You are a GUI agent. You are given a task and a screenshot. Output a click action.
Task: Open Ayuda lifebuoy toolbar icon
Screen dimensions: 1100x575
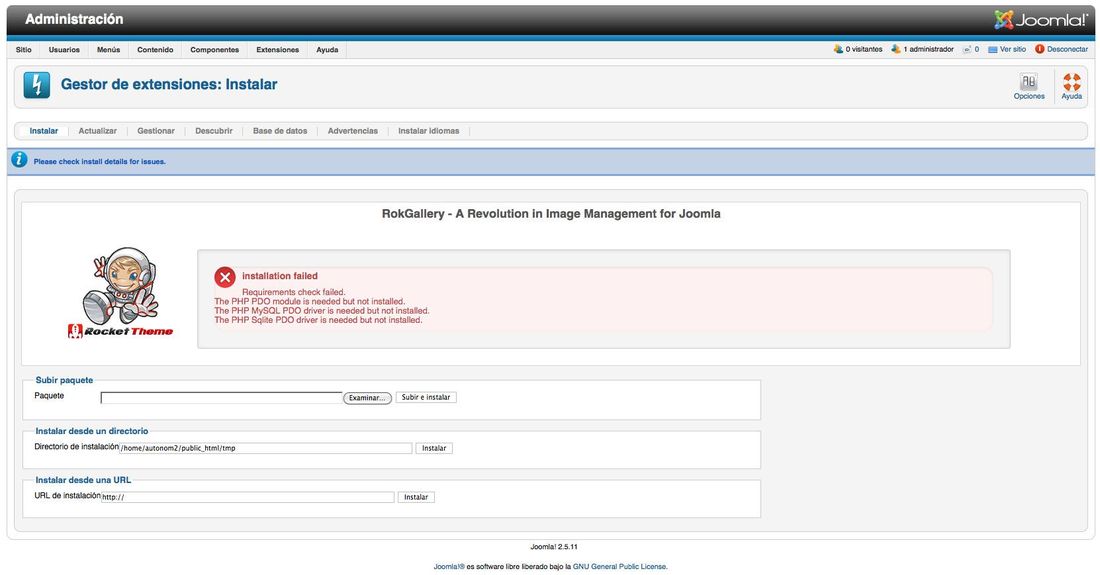click(1071, 86)
